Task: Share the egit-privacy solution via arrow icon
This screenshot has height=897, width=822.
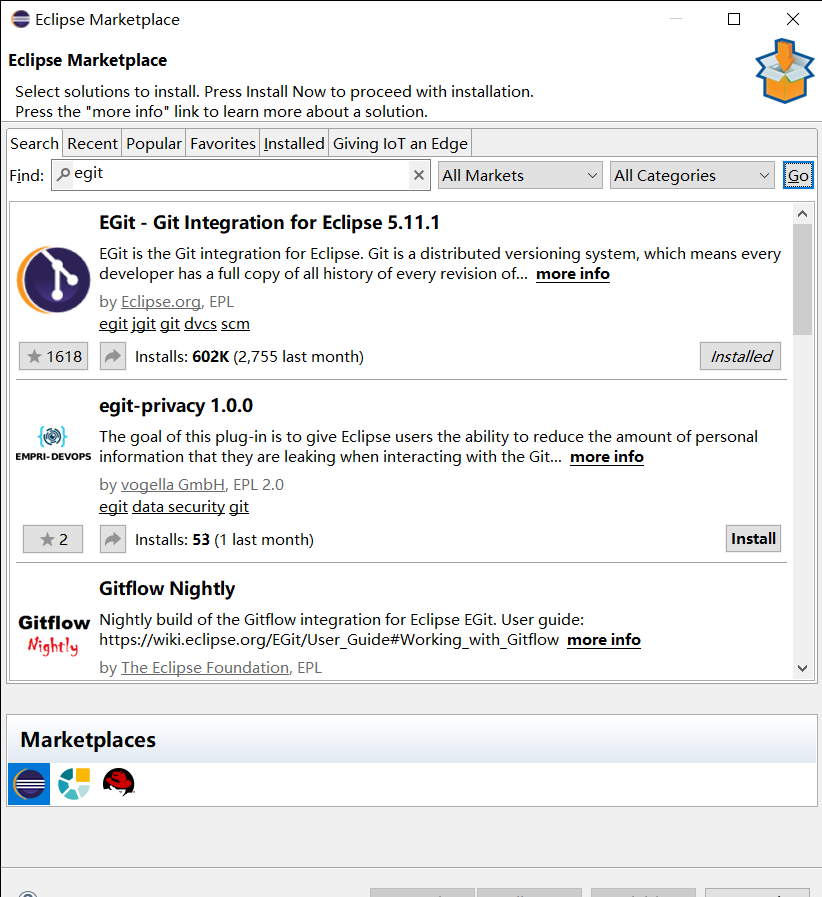Action: pyautogui.click(x=113, y=539)
